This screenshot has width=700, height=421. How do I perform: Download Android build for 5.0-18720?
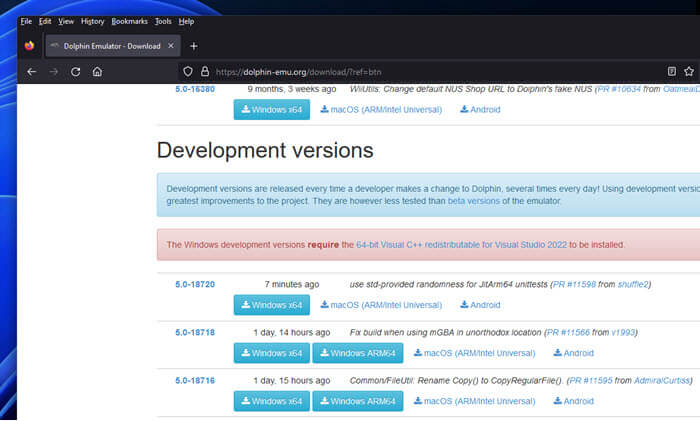pos(480,305)
